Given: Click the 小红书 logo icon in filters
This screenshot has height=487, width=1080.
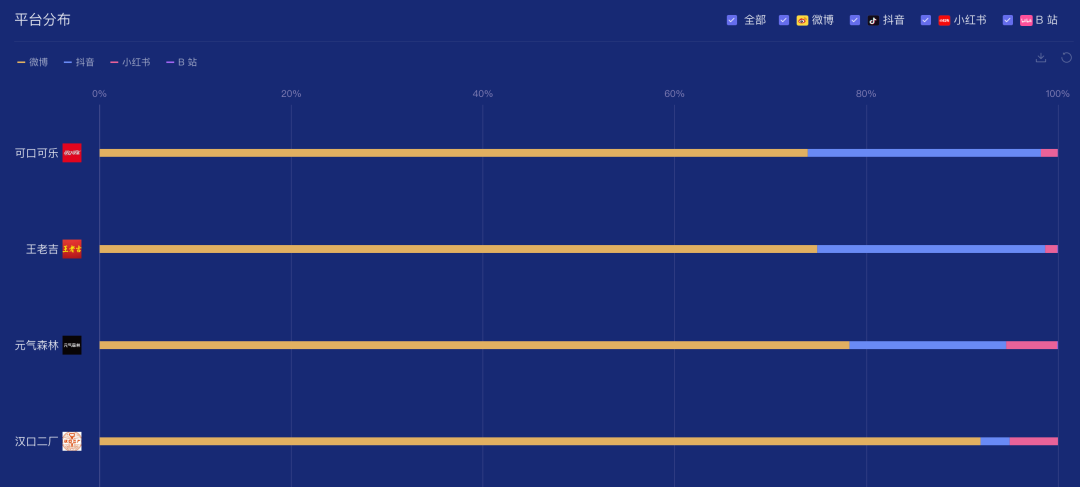Looking at the screenshot, I should pos(944,21).
